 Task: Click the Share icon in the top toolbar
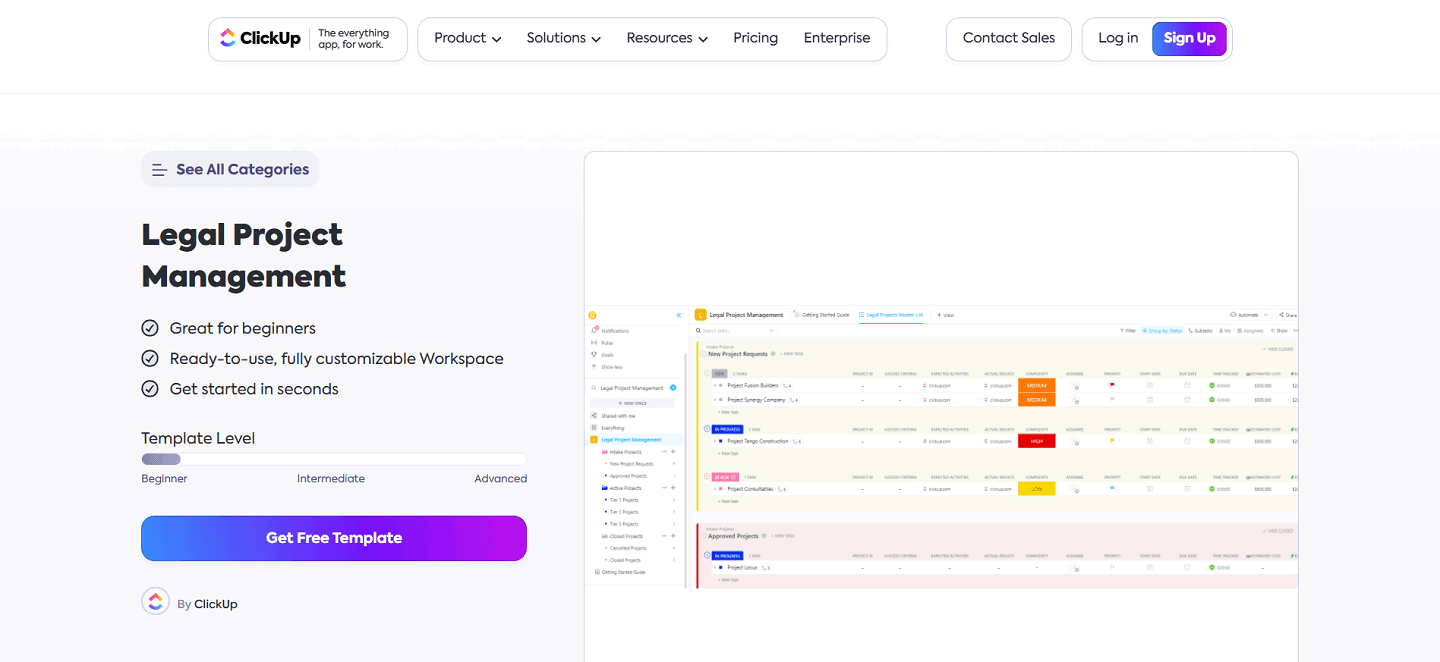tap(1287, 314)
